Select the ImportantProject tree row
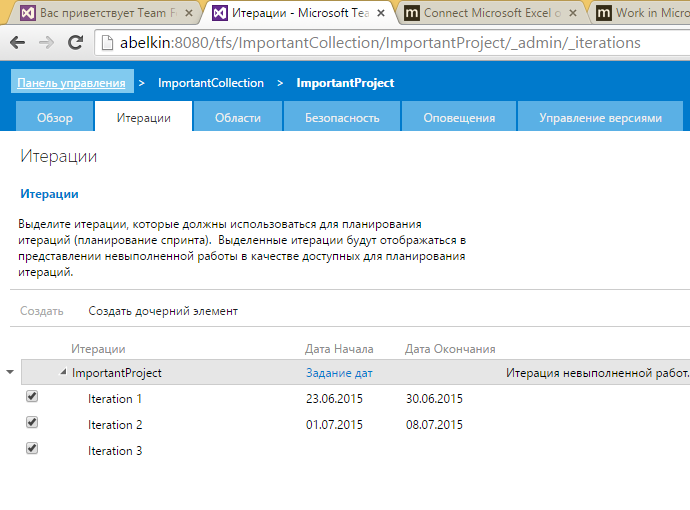 click(x=356, y=372)
